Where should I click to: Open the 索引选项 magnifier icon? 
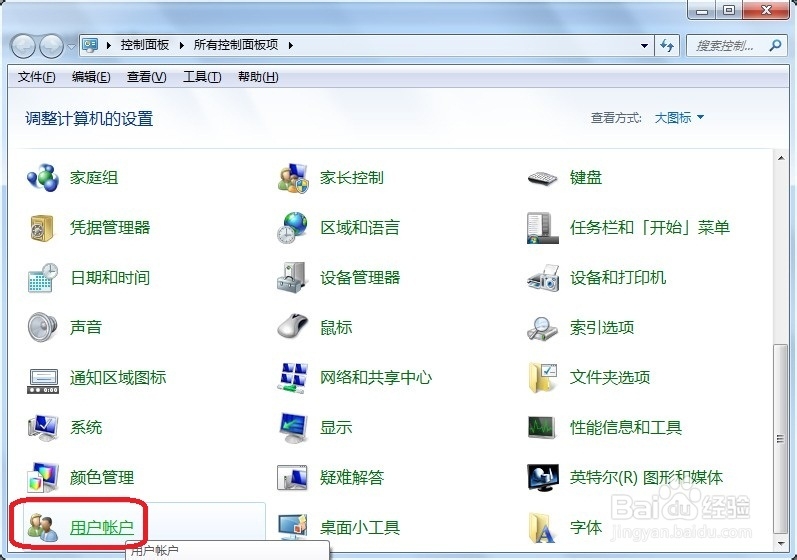coord(542,328)
